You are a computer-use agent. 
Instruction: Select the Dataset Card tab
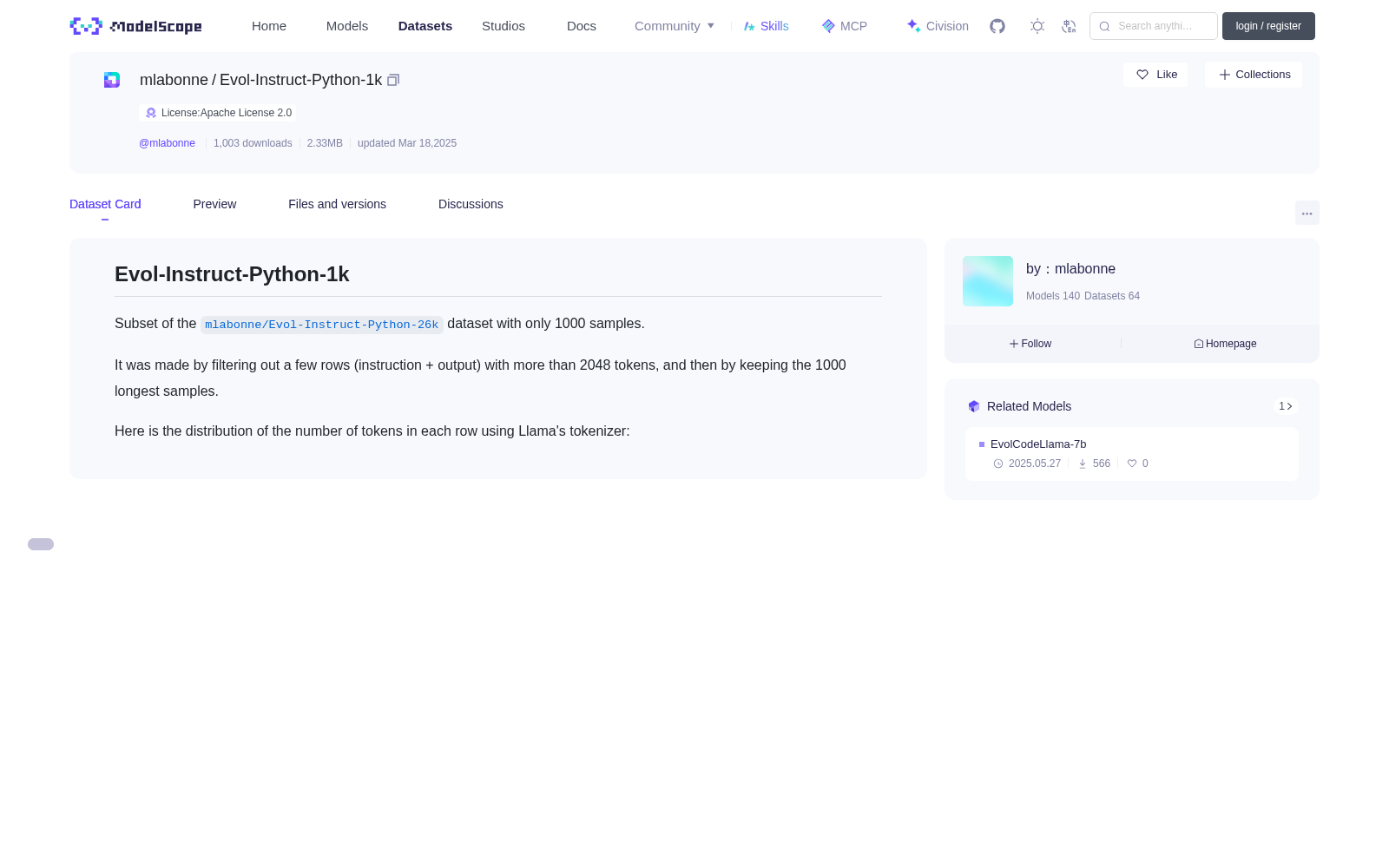click(105, 204)
